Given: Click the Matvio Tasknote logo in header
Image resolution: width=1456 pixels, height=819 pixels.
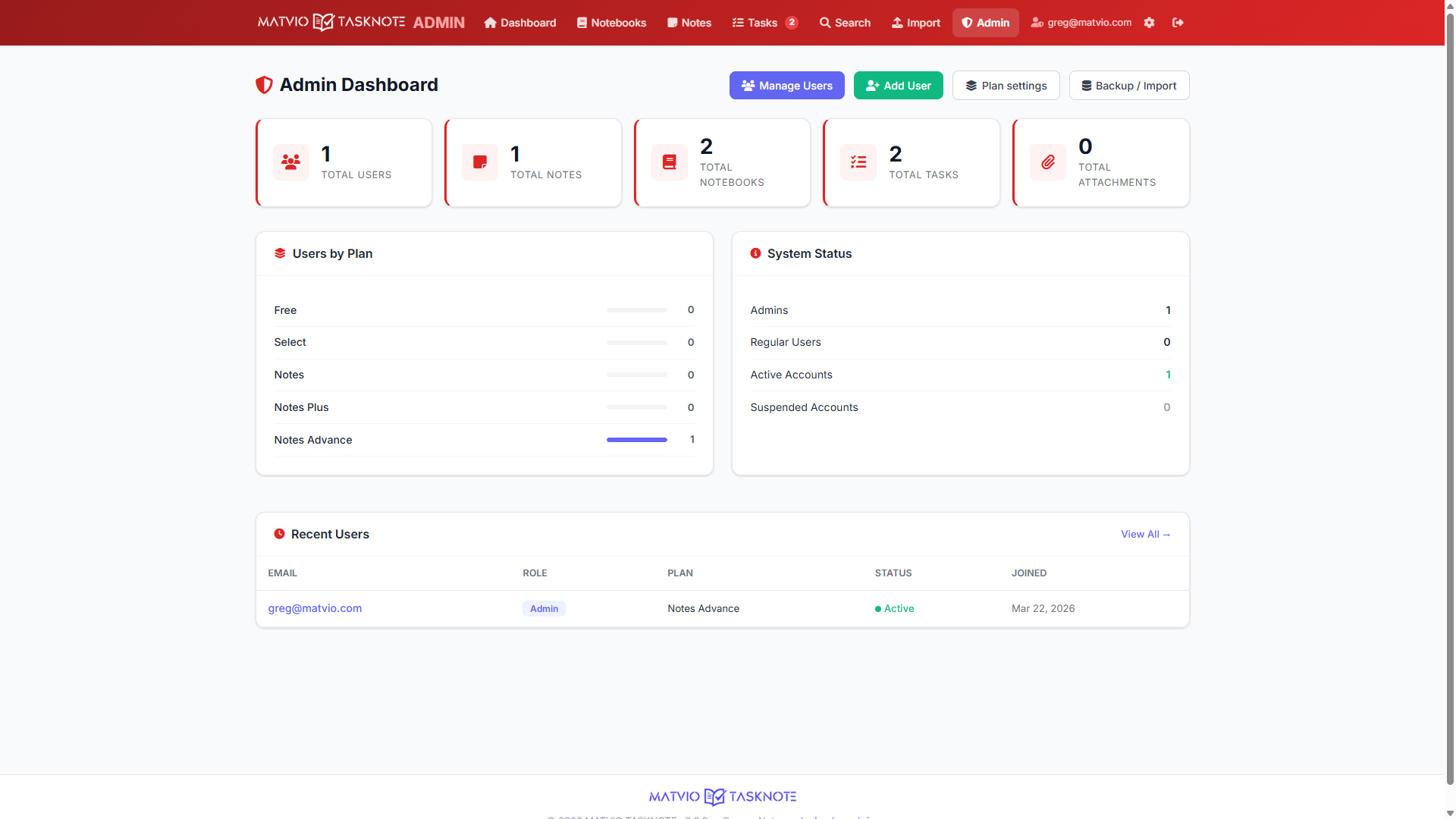Looking at the screenshot, I should click(331, 22).
